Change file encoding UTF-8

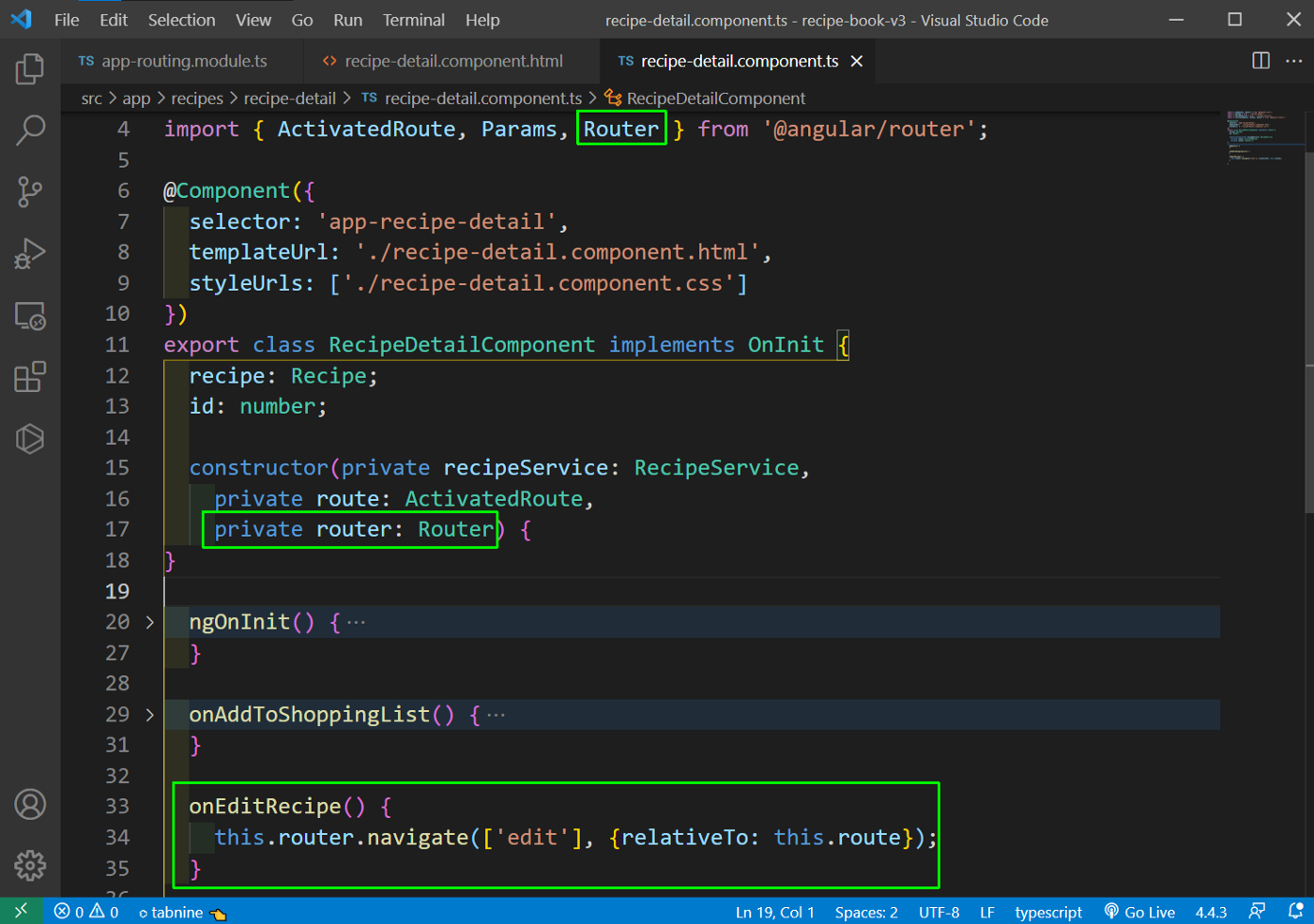pos(939,912)
